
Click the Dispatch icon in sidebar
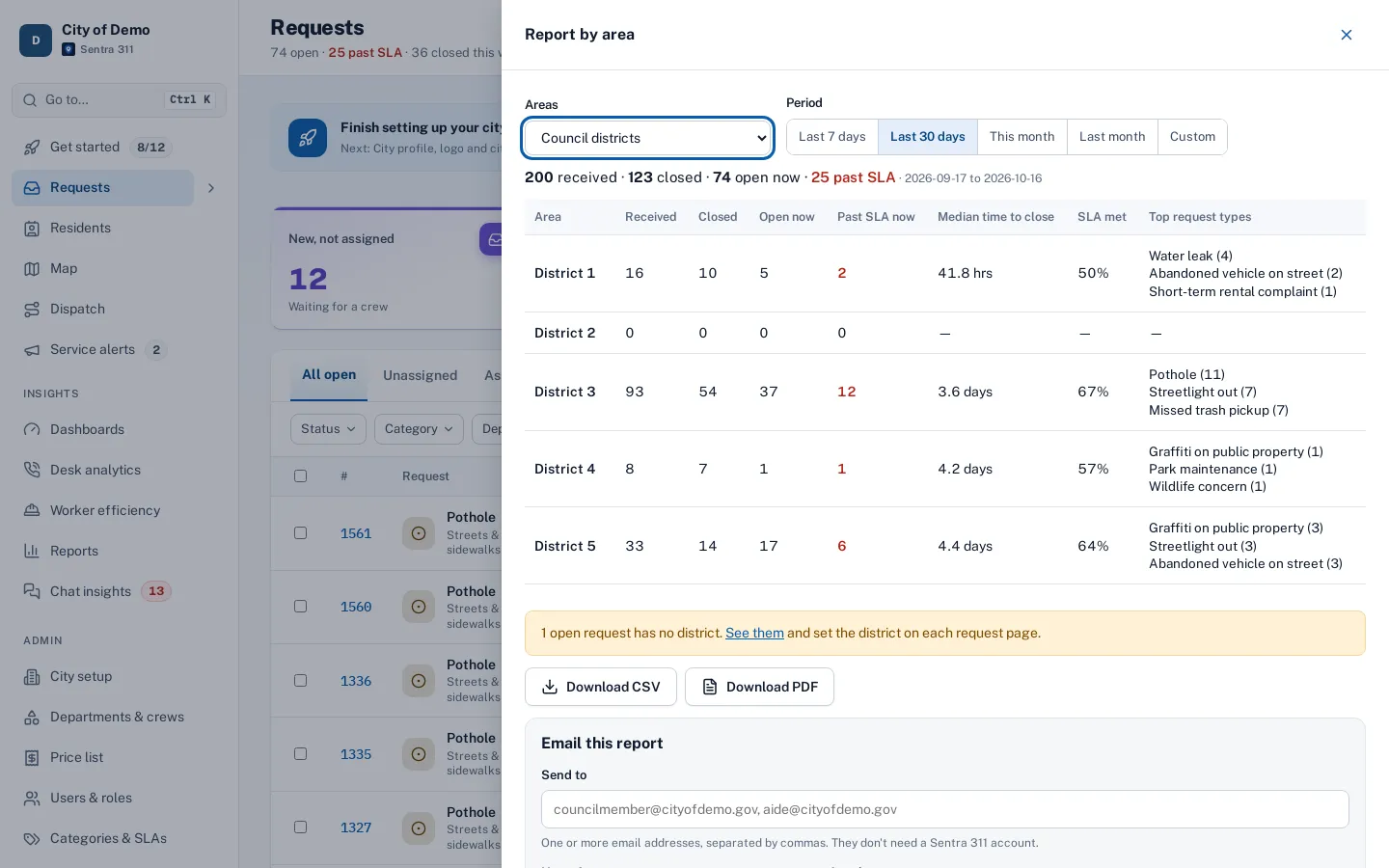pos(32,309)
